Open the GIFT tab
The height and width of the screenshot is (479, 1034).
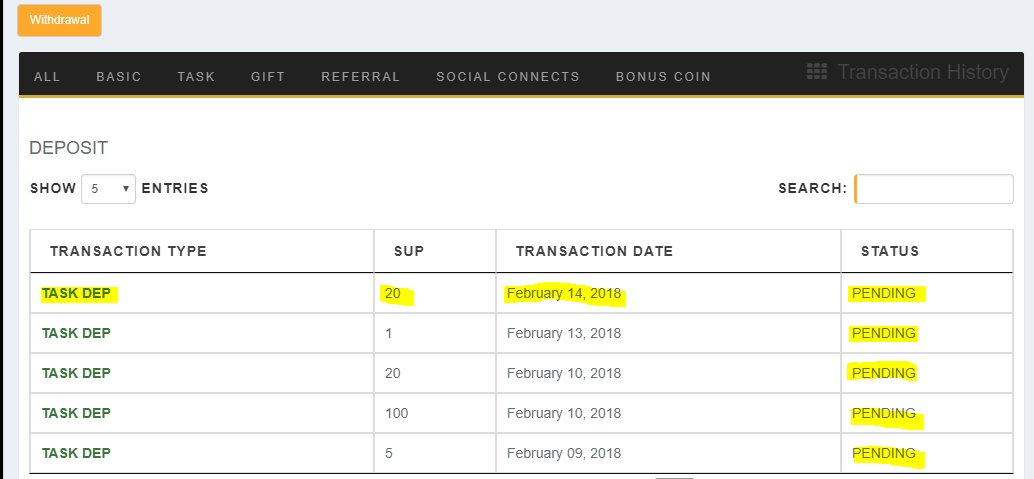(268, 77)
